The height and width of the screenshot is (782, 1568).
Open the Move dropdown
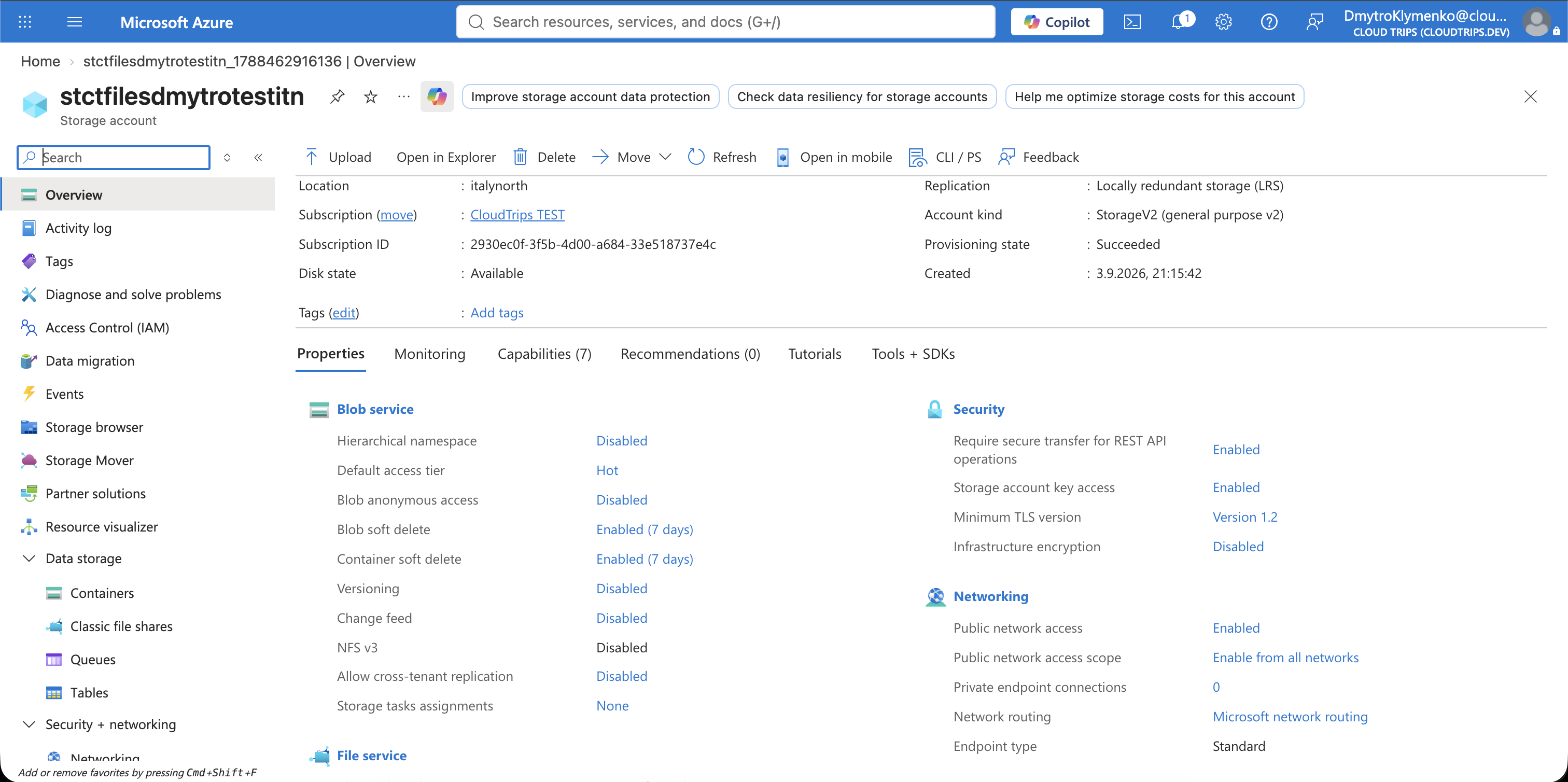(x=632, y=157)
